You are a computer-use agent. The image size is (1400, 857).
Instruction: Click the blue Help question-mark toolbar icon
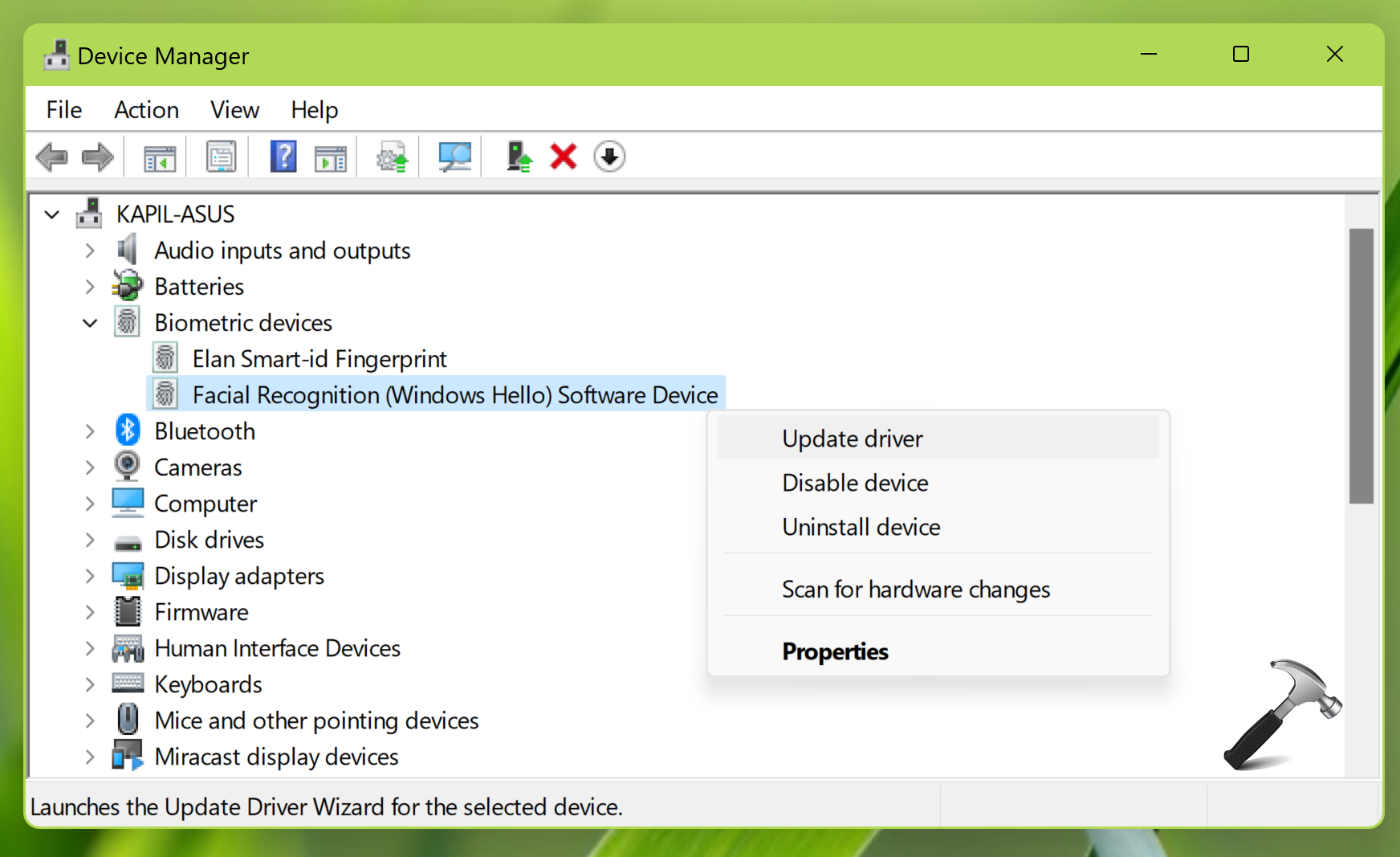pyautogui.click(x=283, y=157)
